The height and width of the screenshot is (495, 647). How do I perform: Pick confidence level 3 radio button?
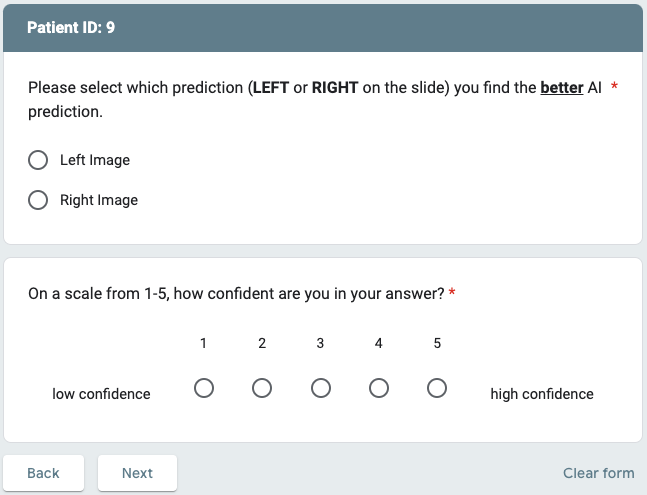[320, 388]
